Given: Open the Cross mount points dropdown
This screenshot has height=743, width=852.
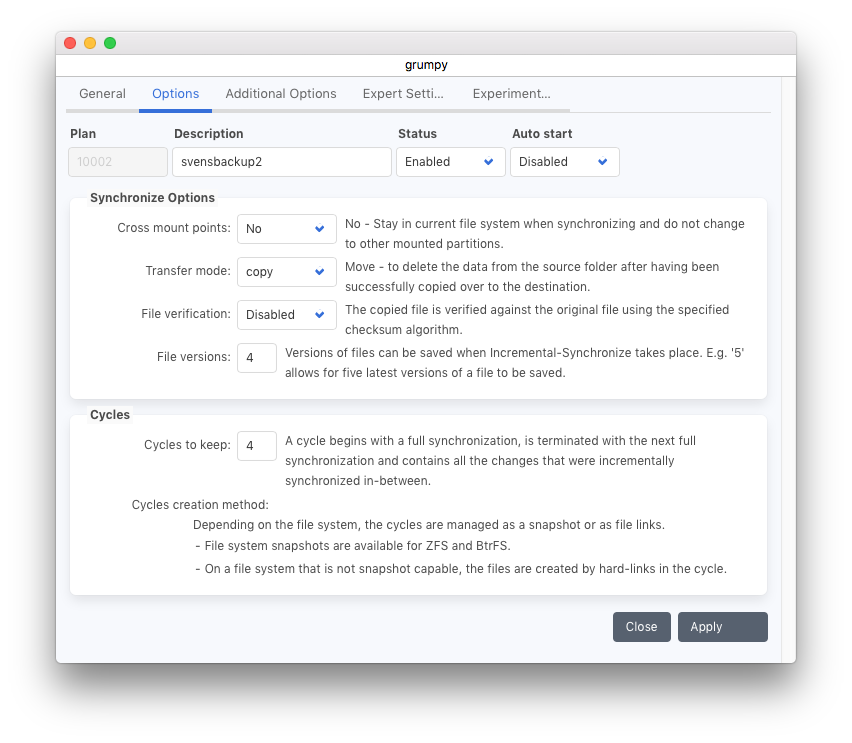Looking at the screenshot, I should click(286, 229).
